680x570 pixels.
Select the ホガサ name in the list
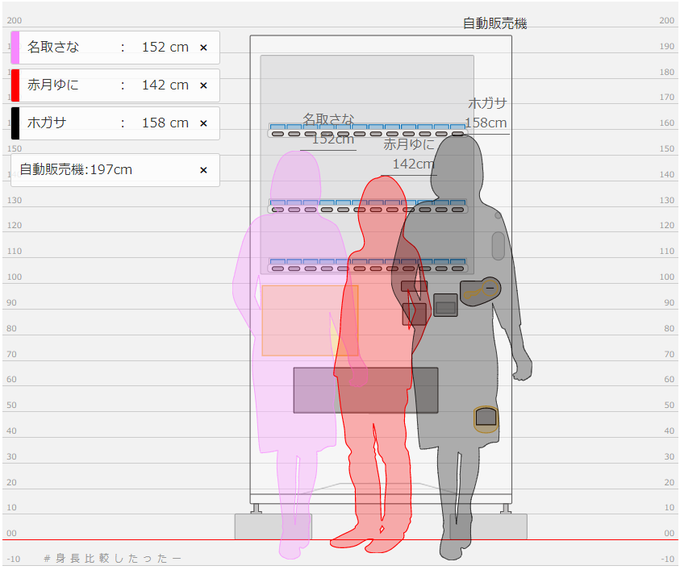(46, 123)
